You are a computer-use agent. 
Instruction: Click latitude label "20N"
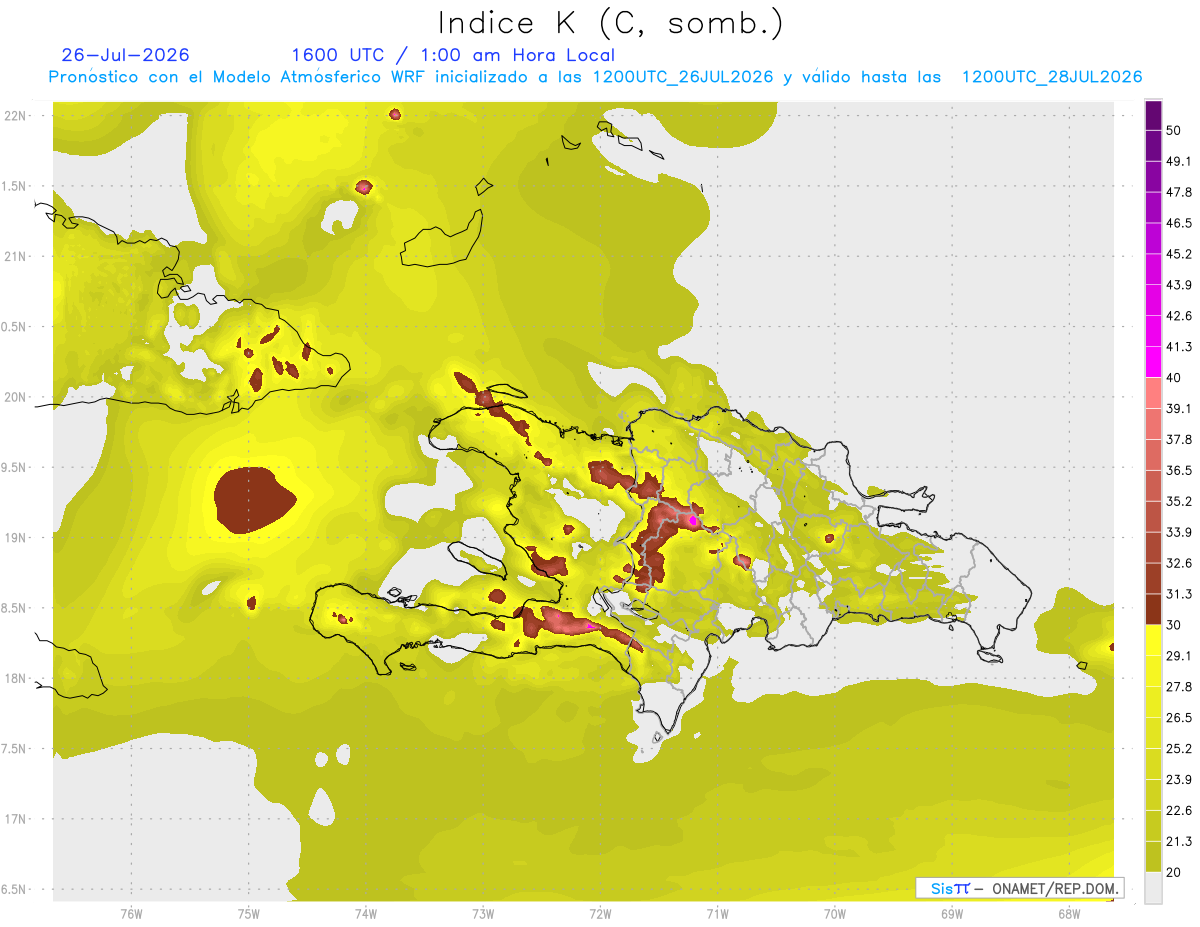17,397
